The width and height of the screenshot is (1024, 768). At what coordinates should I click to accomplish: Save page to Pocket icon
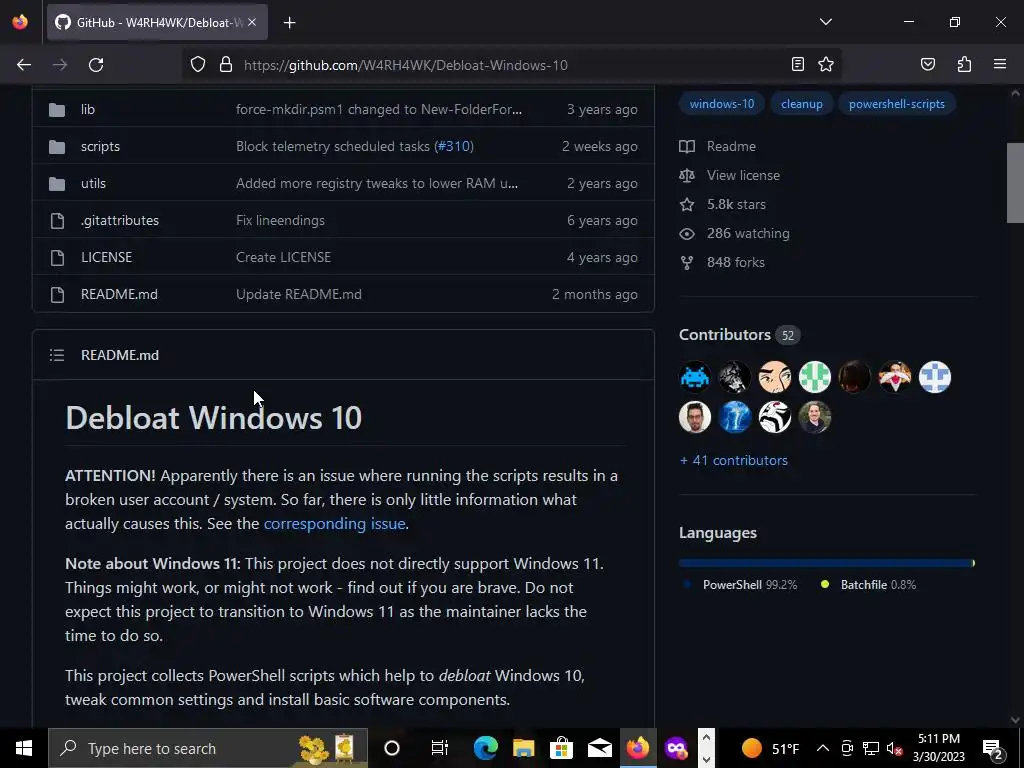coord(928,64)
